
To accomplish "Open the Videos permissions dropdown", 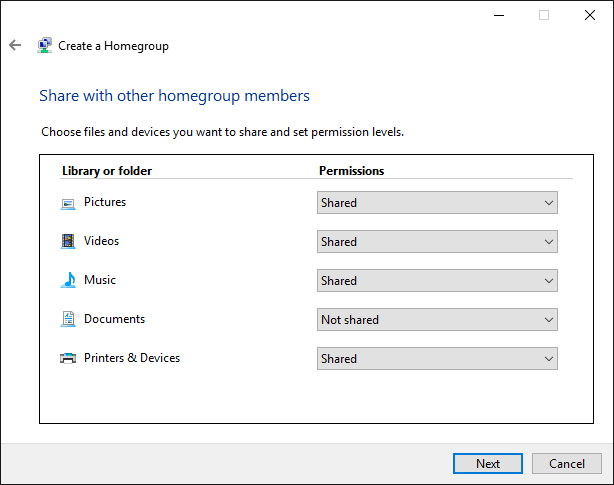I will pos(437,242).
